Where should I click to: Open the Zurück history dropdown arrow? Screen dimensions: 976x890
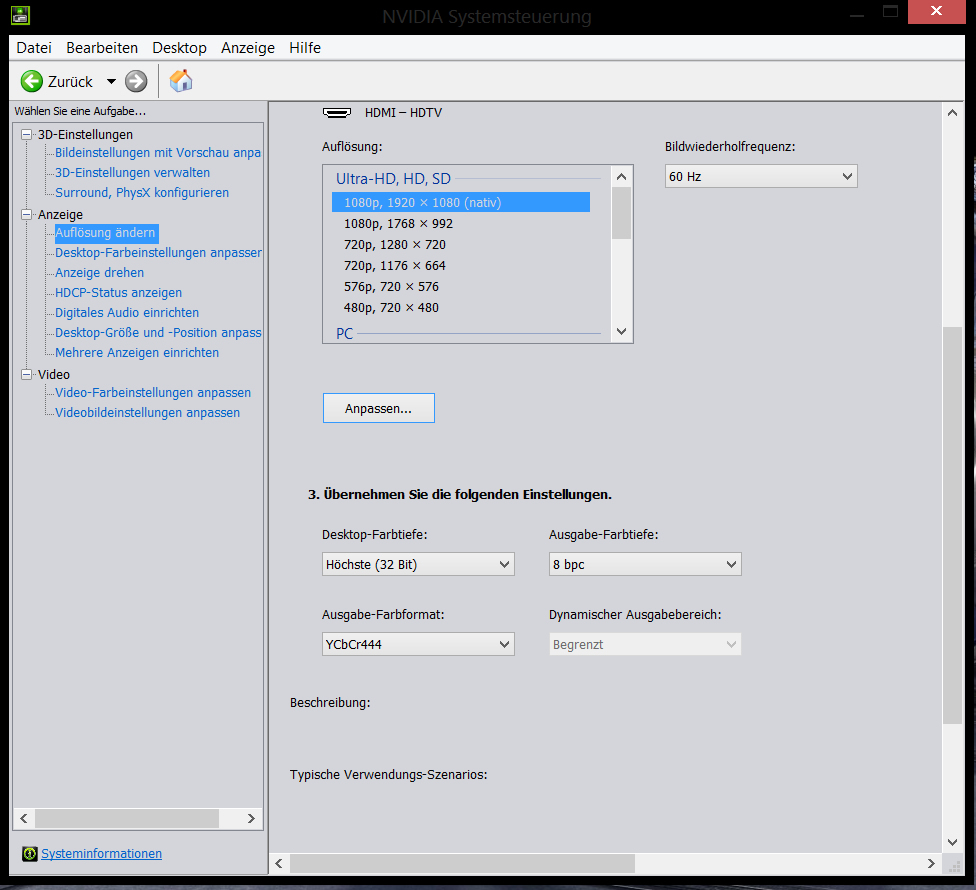[111, 82]
